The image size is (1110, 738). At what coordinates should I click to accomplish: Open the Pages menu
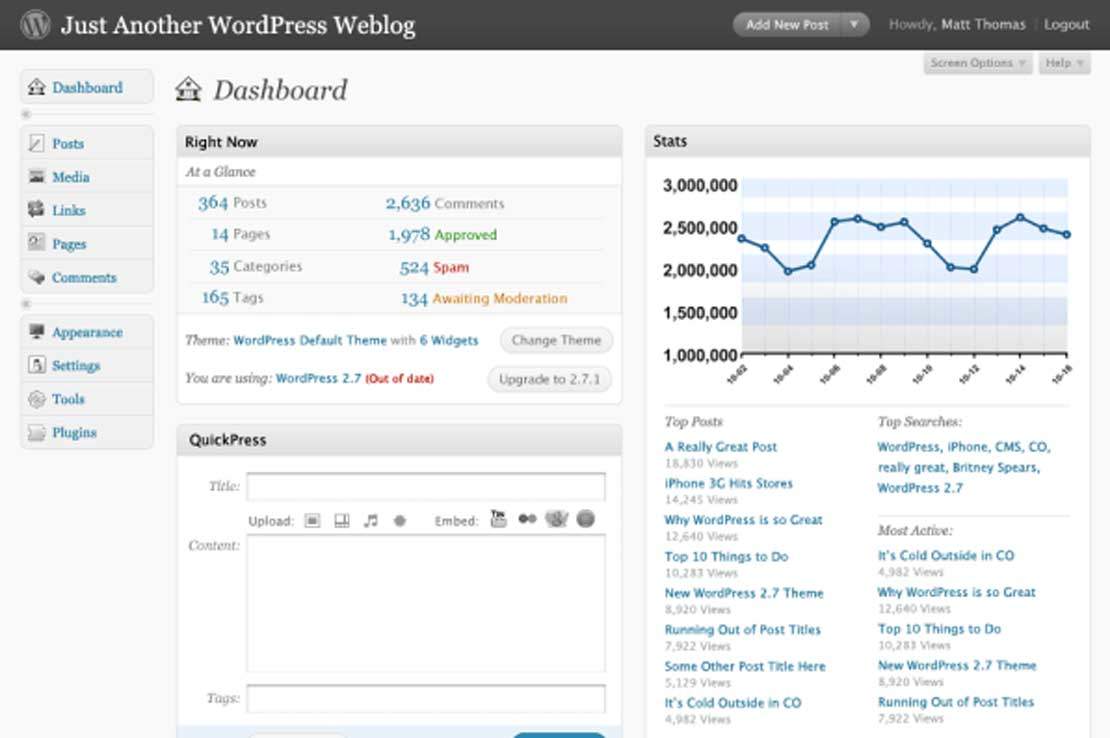tap(87, 243)
